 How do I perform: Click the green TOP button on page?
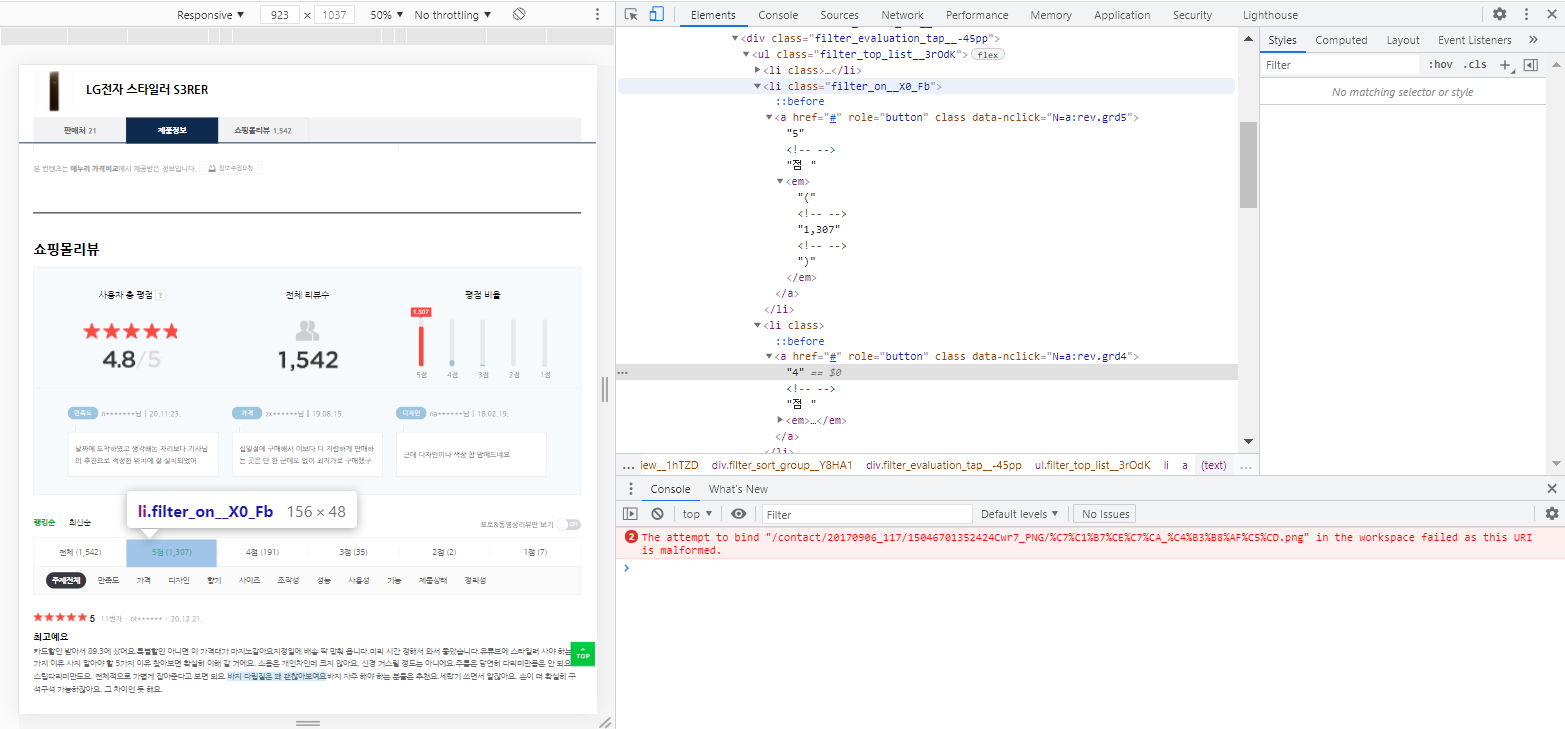tap(583, 655)
